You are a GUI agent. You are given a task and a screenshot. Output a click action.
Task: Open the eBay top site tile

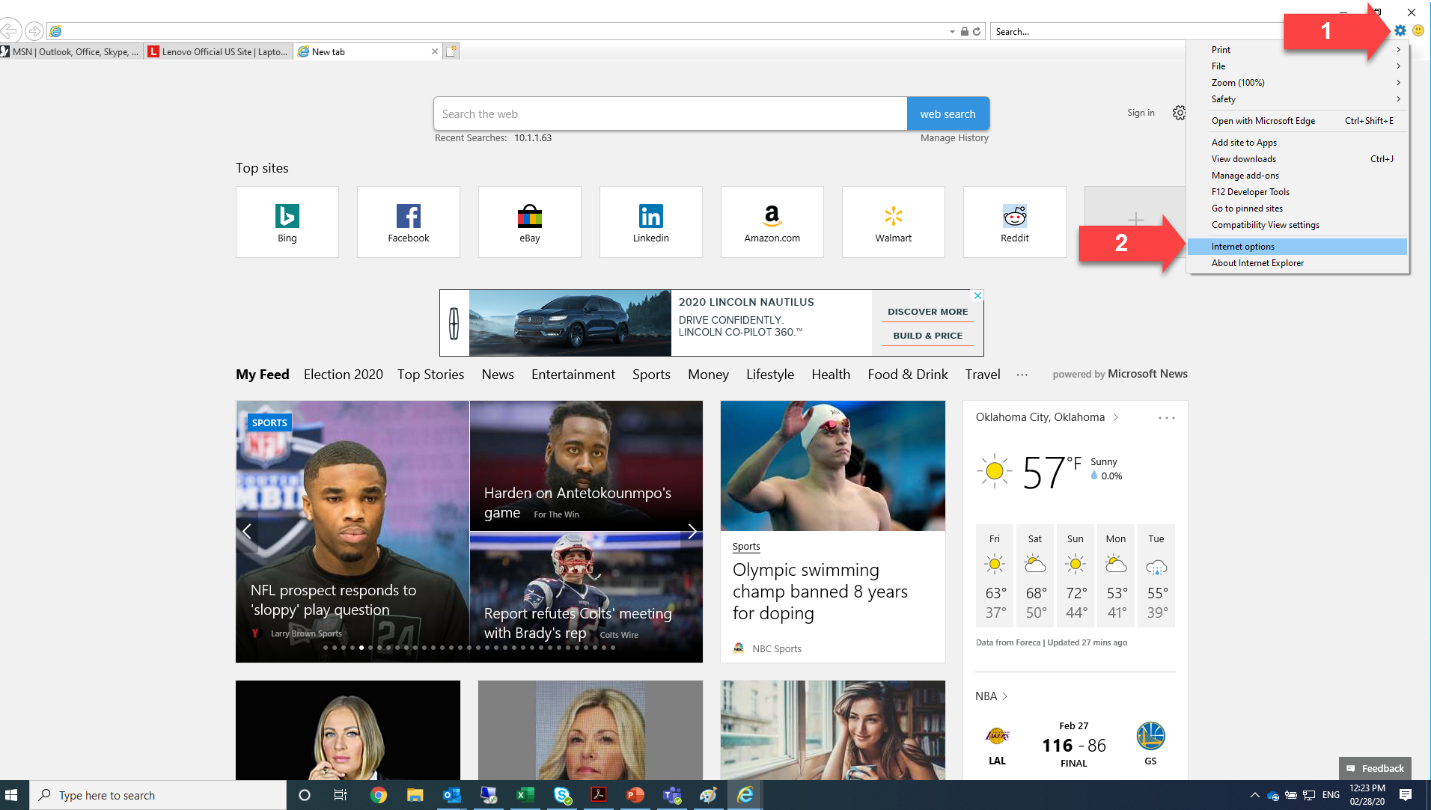pos(530,222)
